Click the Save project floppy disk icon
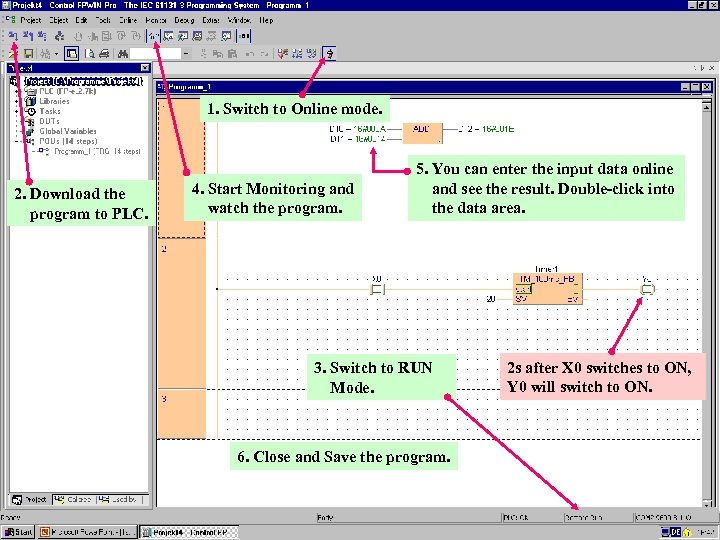The image size is (720, 540). pyautogui.click(x=28, y=54)
